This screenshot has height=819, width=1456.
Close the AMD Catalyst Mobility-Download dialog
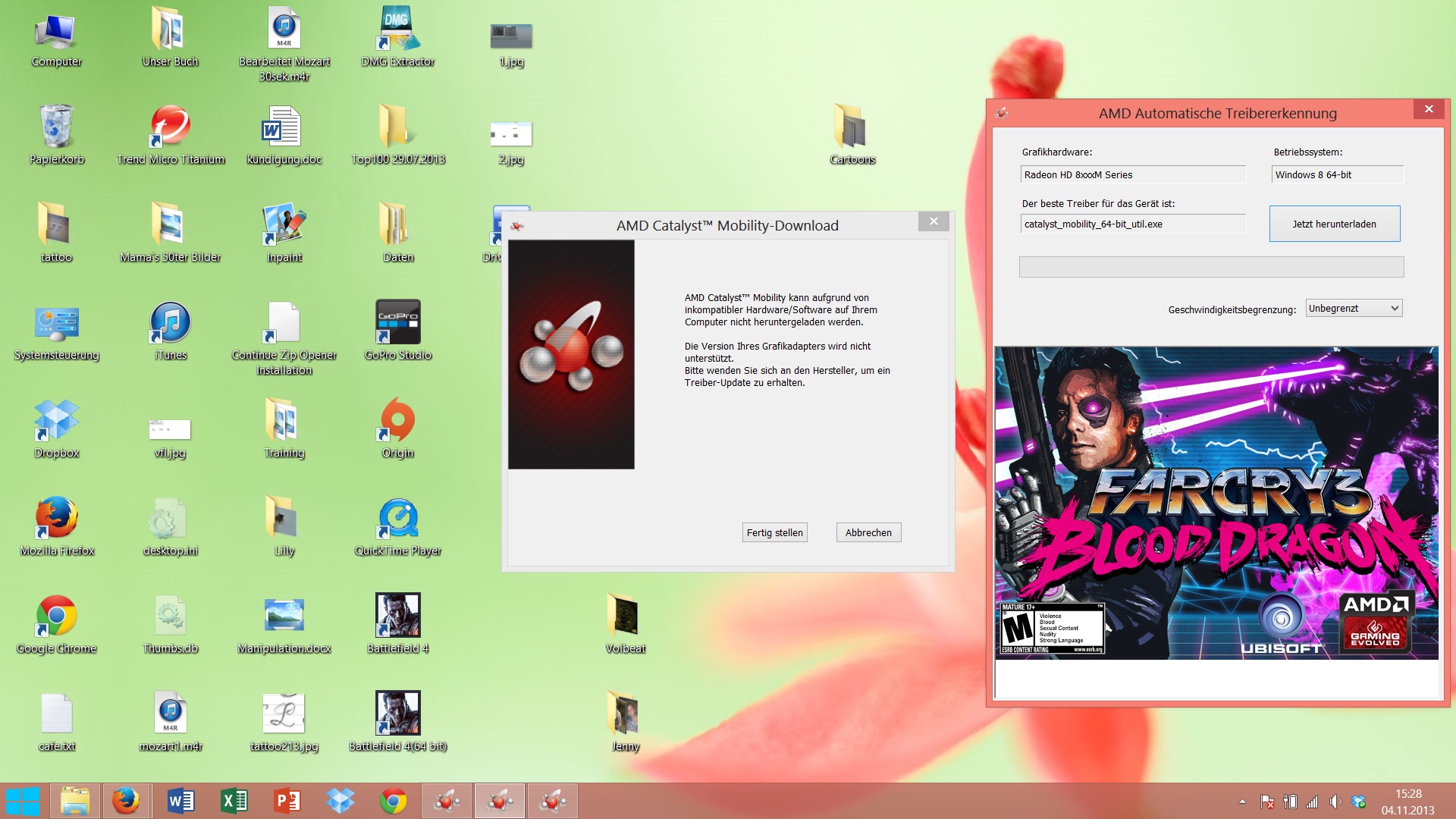pos(934,221)
